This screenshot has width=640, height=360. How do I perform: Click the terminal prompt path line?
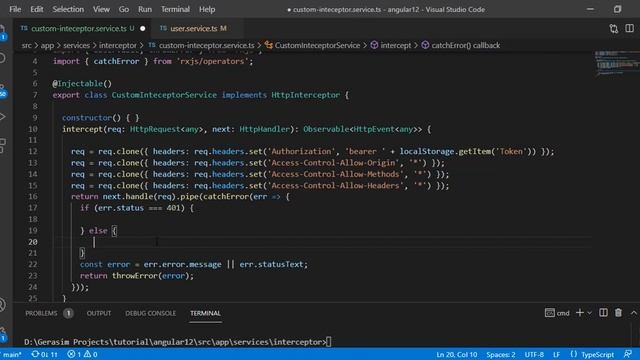coord(177,342)
